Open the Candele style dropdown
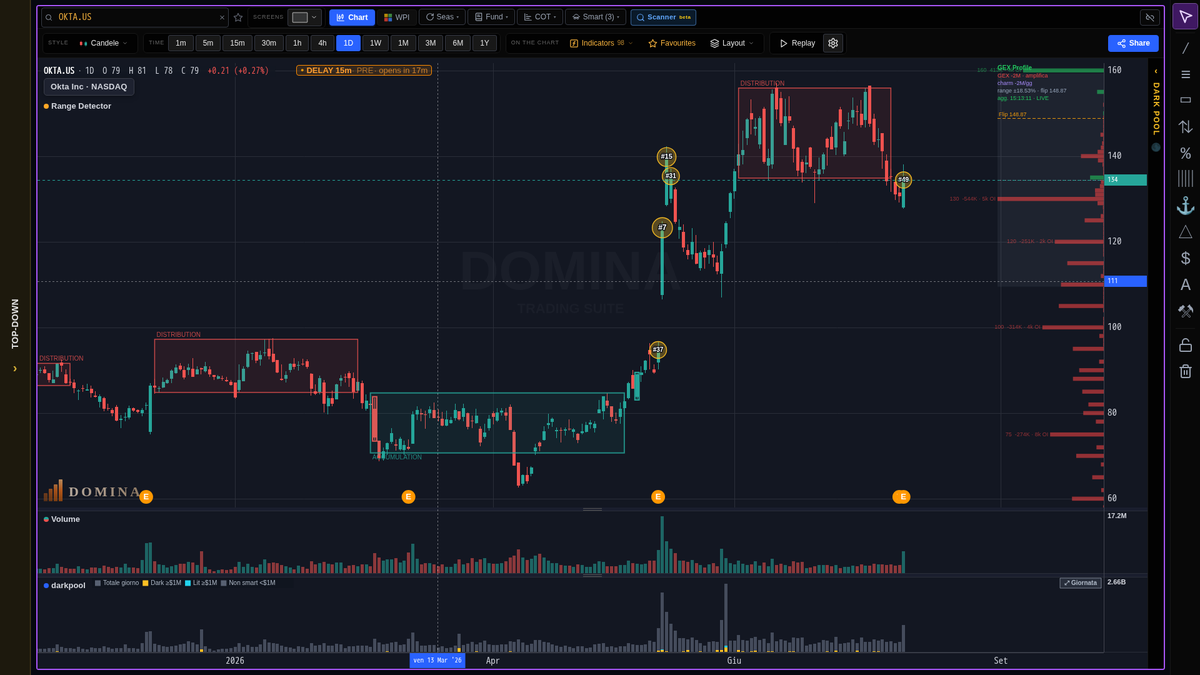This screenshot has width=1200, height=675. (103, 43)
